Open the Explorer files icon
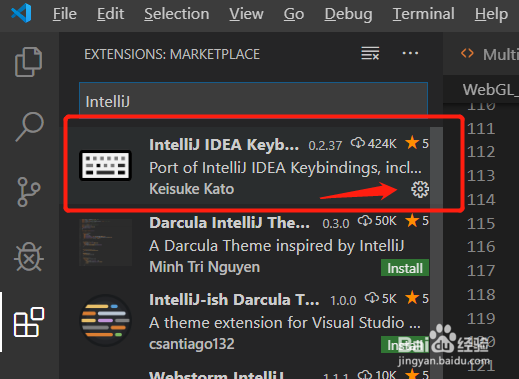 click(29, 62)
